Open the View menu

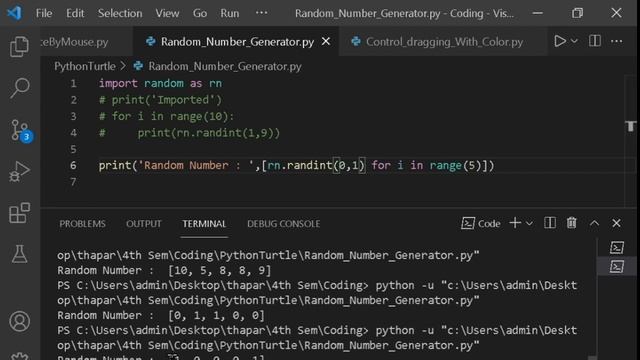(x=167, y=13)
